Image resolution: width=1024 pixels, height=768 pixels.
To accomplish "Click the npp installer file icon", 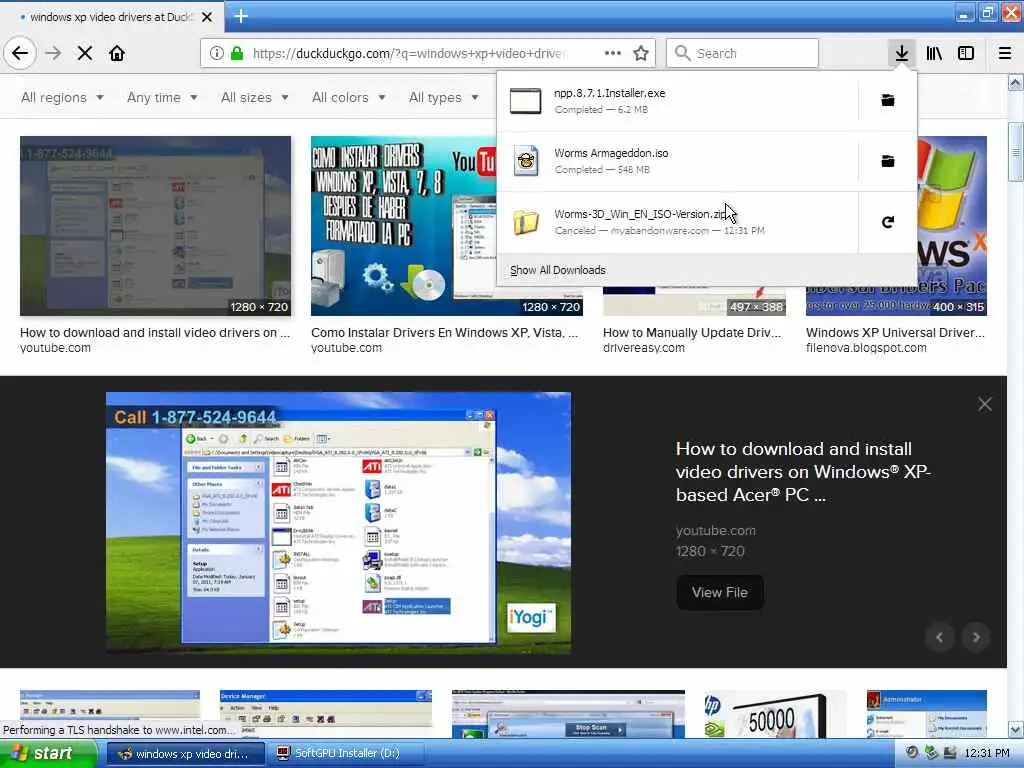I will click(526, 101).
